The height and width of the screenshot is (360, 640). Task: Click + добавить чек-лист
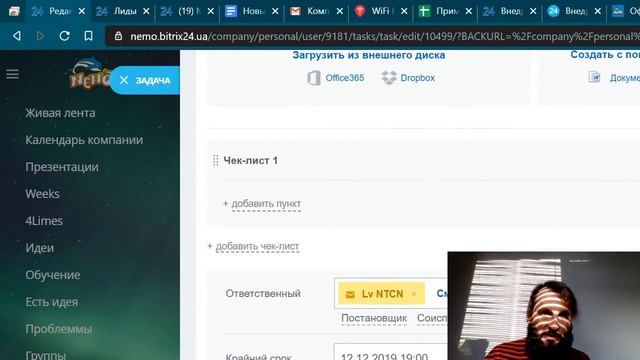tap(253, 247)
